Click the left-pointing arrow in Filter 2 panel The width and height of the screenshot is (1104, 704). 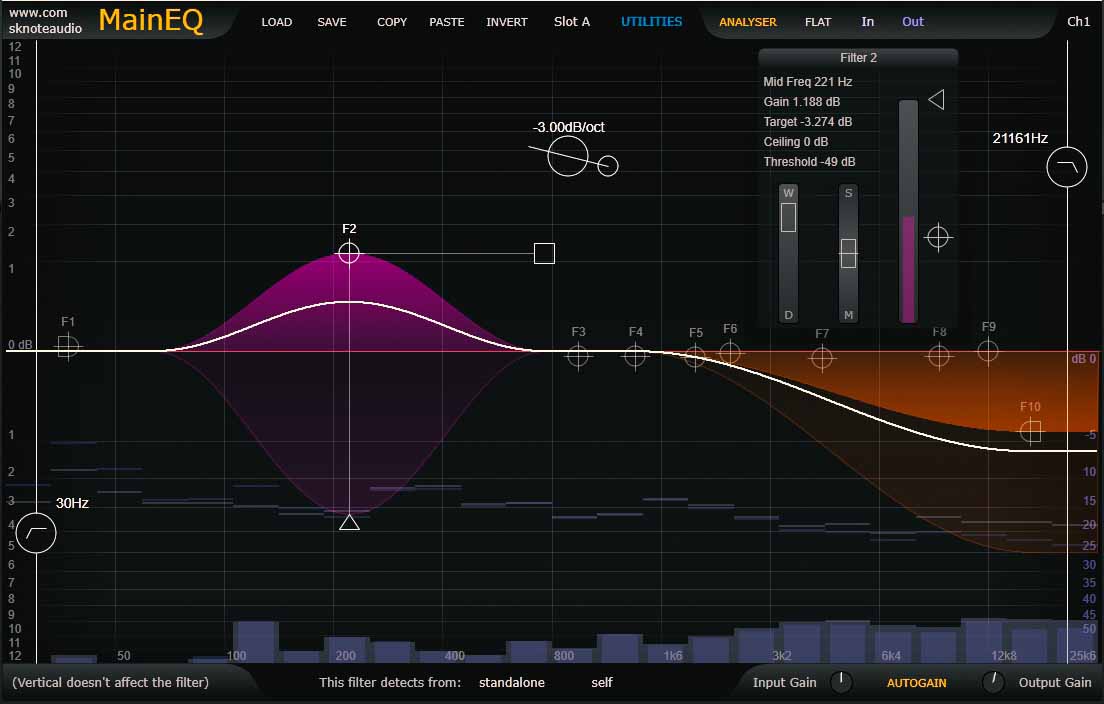pyautogui.click(x=936, y=99)
